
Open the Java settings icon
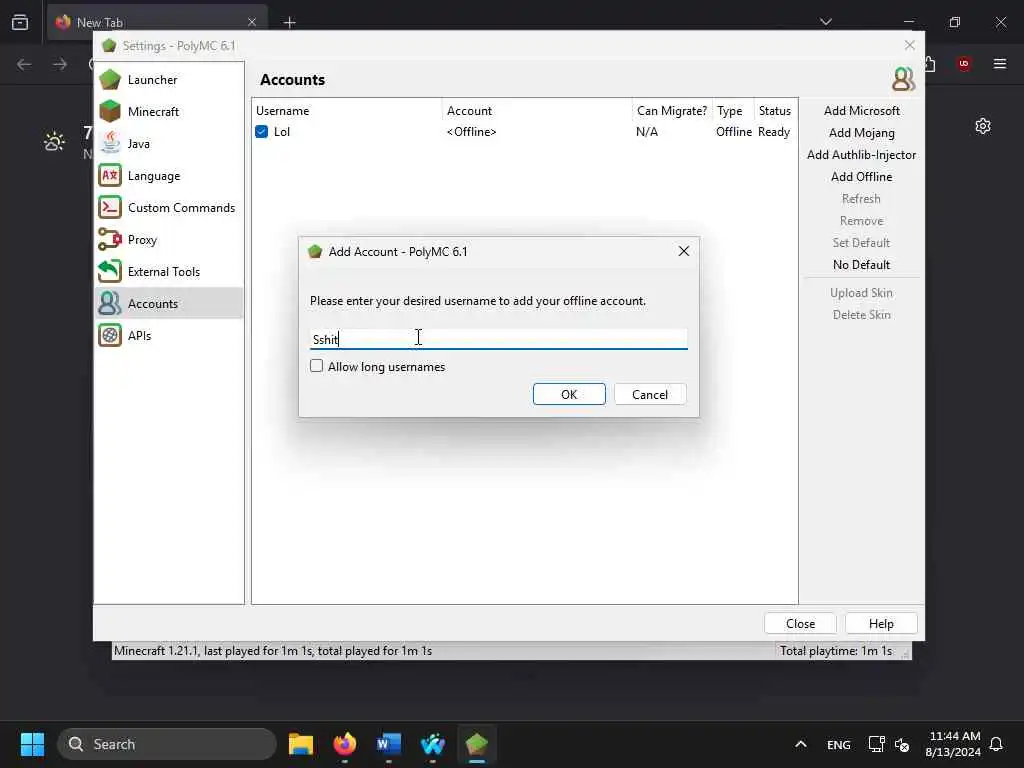point(110,144)
